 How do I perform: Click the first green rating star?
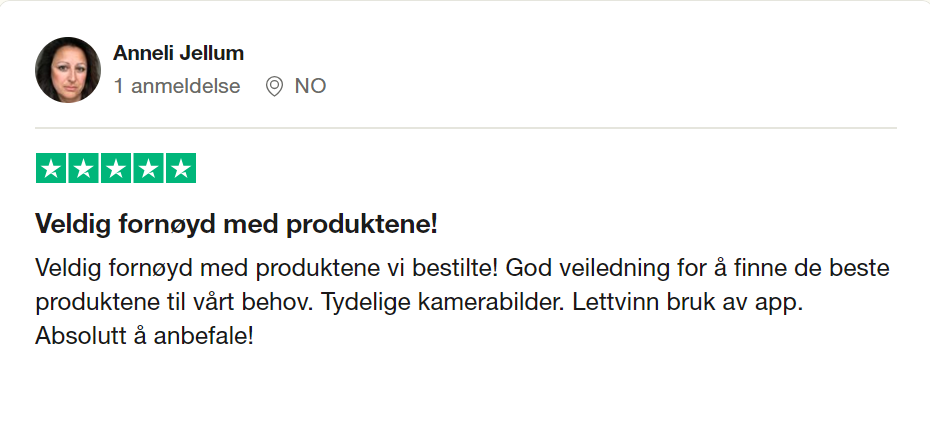(51, 169)
